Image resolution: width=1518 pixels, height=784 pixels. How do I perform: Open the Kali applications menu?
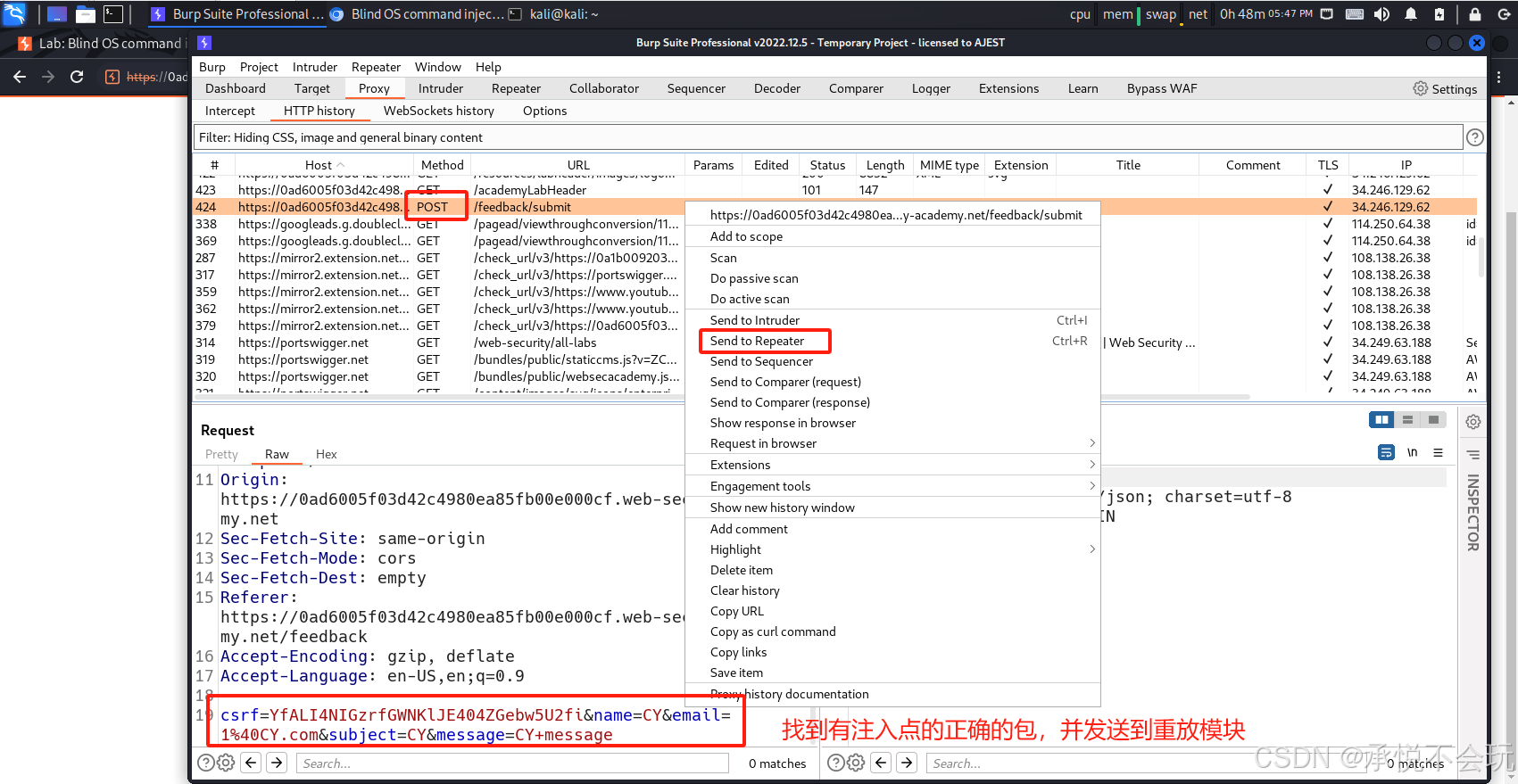[x=15, y=13]
